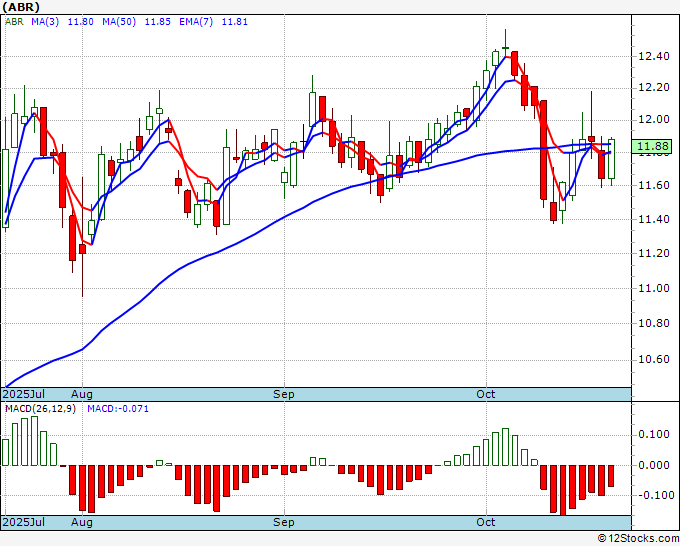This screenshot has height=546, width=680.
Task: Click the MA(3) legend label
Action: 45,22
